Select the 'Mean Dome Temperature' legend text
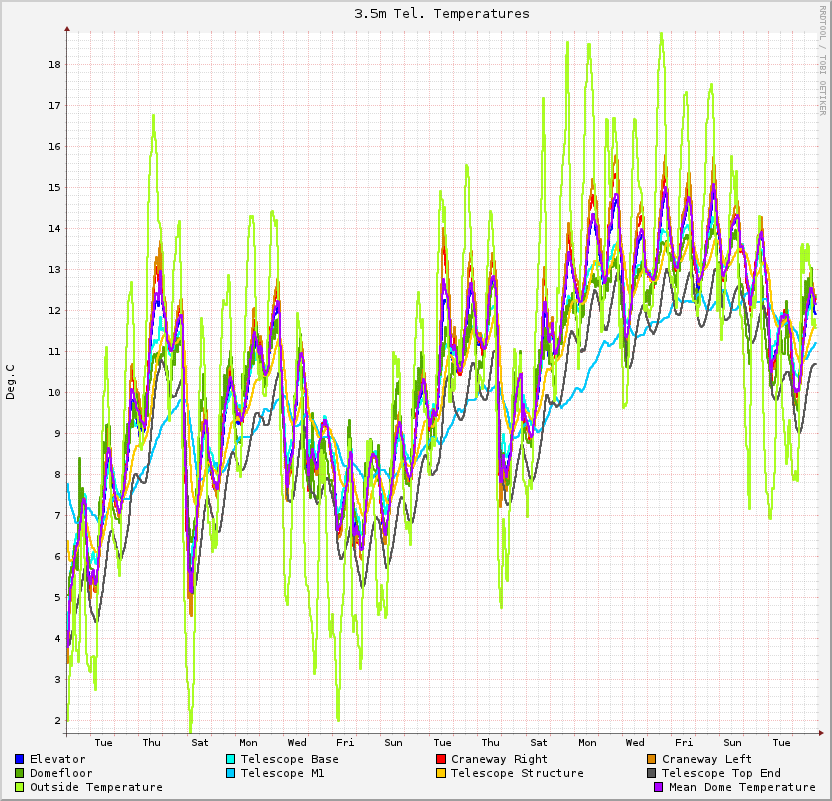Screen dimensions: 832x801 (742, 787)
